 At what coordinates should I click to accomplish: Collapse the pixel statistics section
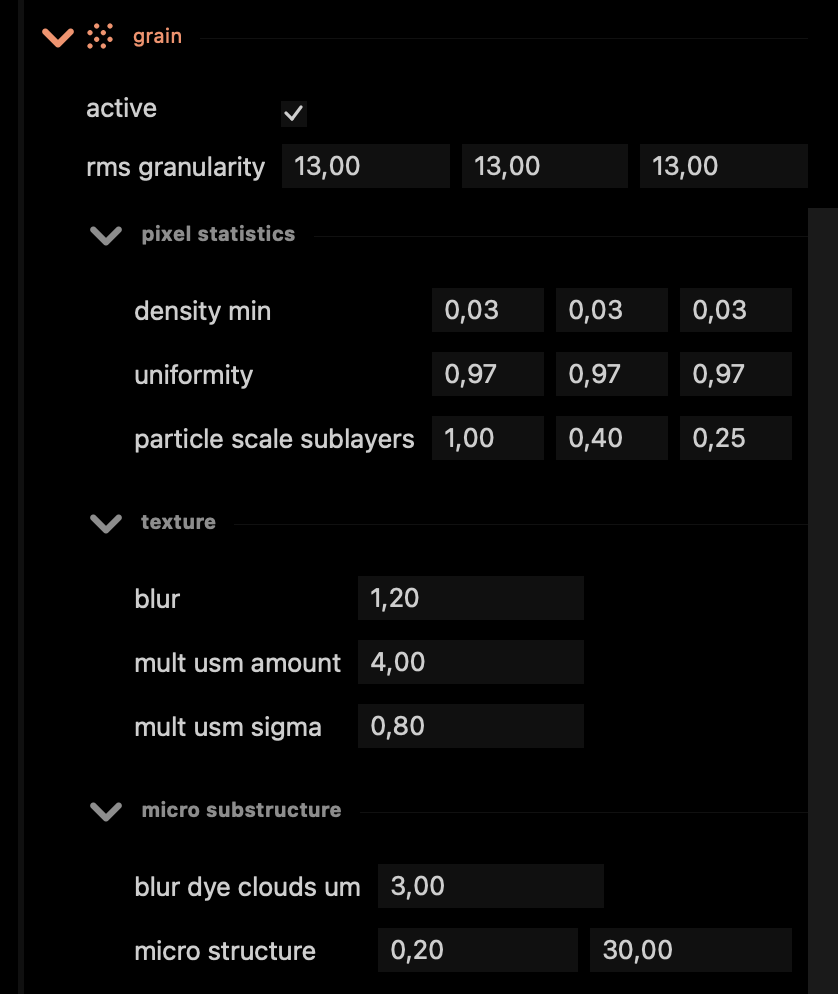point(106,235)
